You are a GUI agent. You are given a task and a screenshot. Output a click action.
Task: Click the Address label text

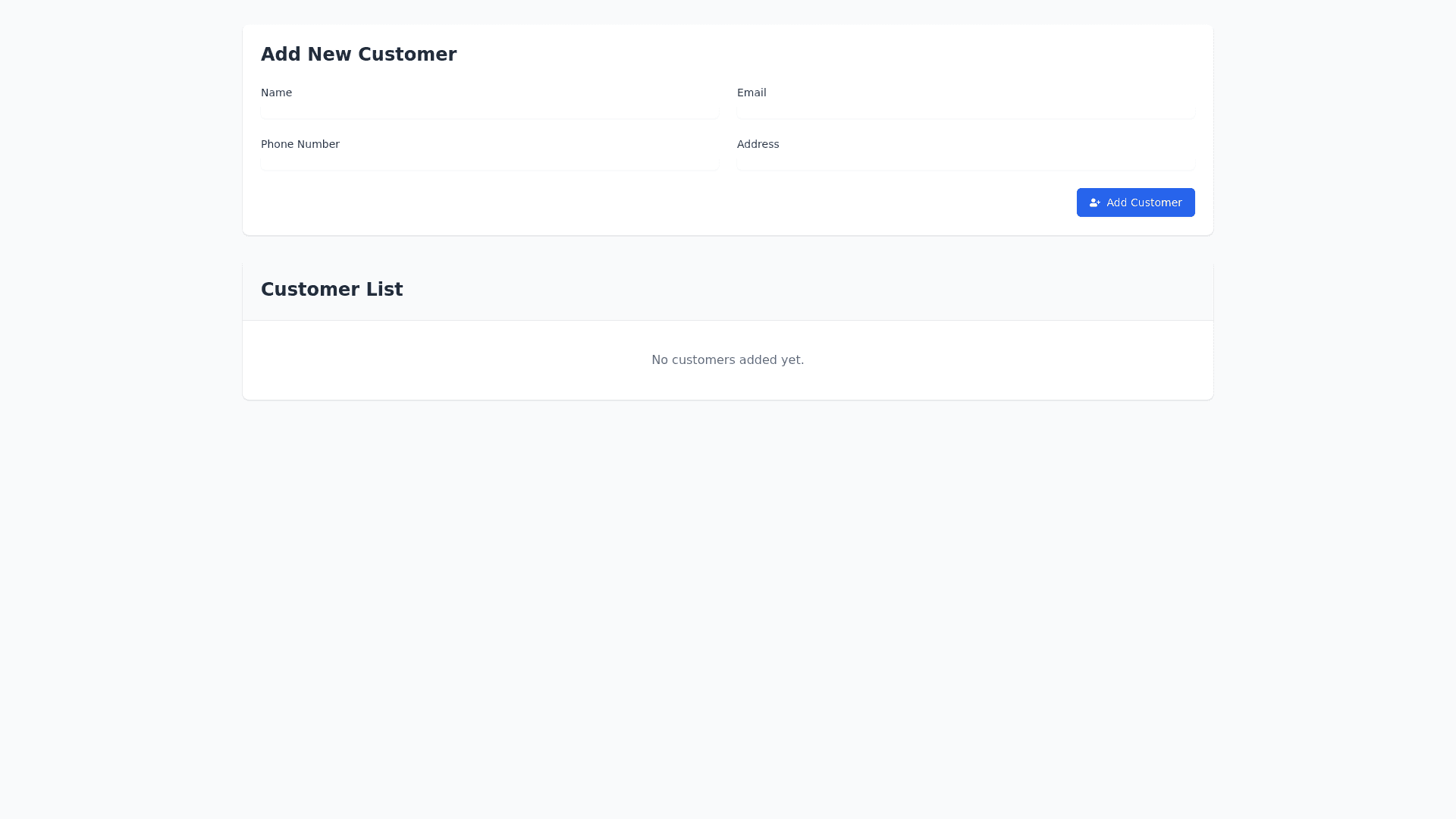click(x=758, y=144)
